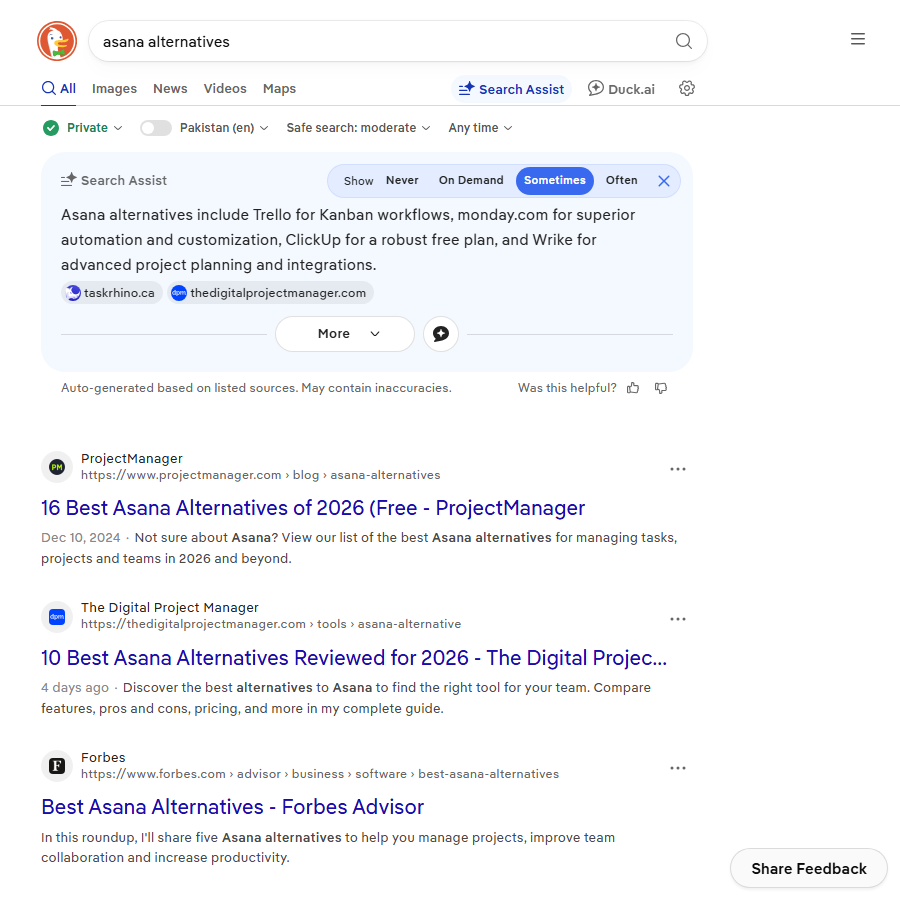Open more options for Forbes result
Image resolution: width=900 pixels, height=900 pixels.
pyautogui.click(x=677, y=768)
